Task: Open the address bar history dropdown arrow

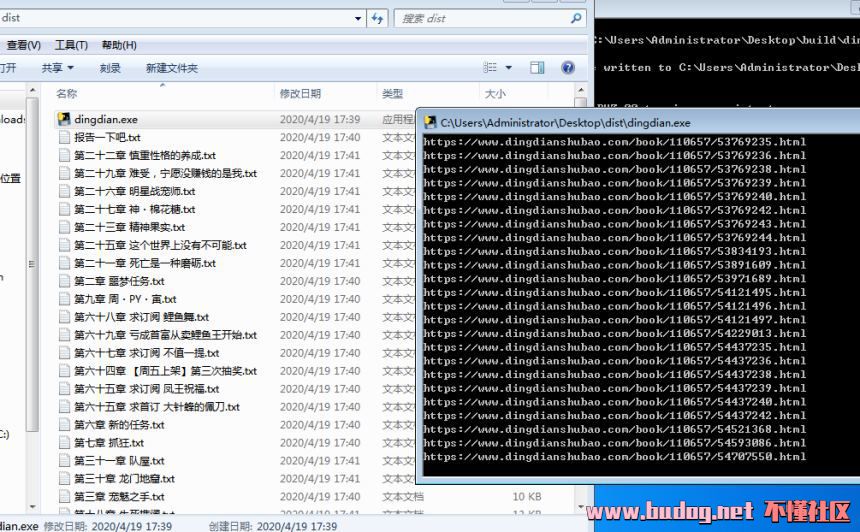Action: (x=358, y=18)
